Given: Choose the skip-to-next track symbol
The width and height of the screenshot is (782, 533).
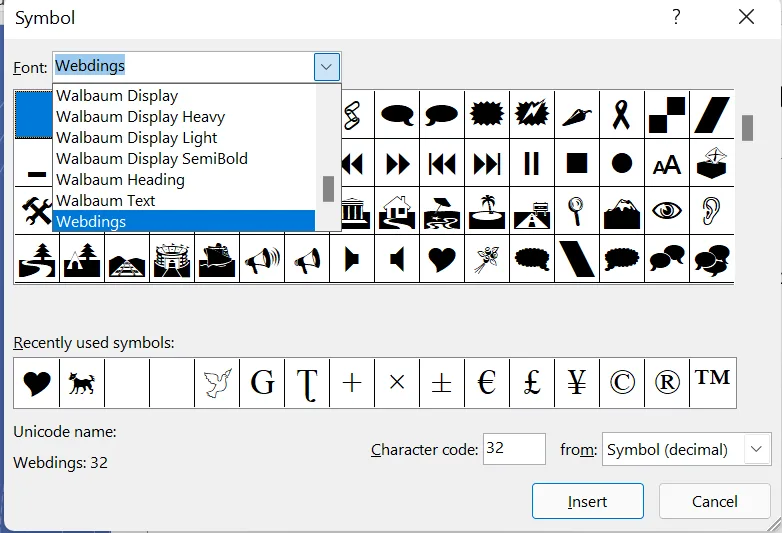Looking at the screenshot, I should click(487, 163).
